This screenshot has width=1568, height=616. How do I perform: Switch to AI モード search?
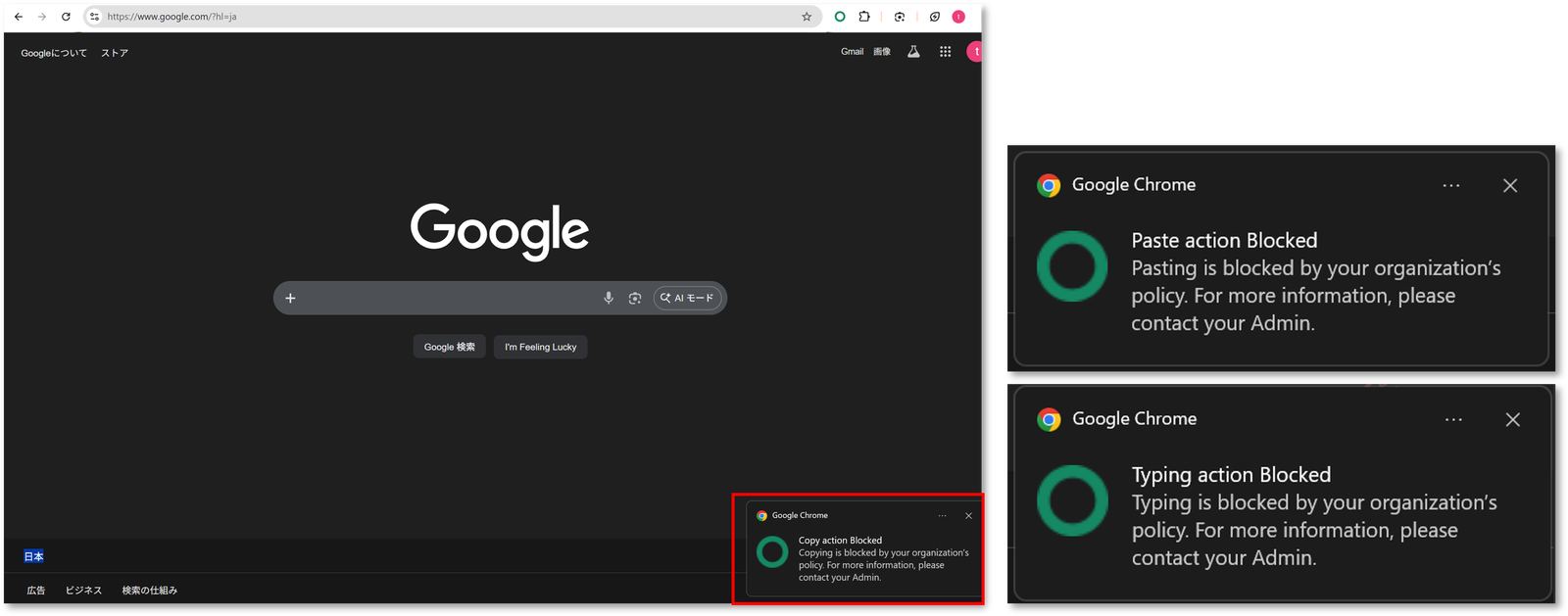688,298
